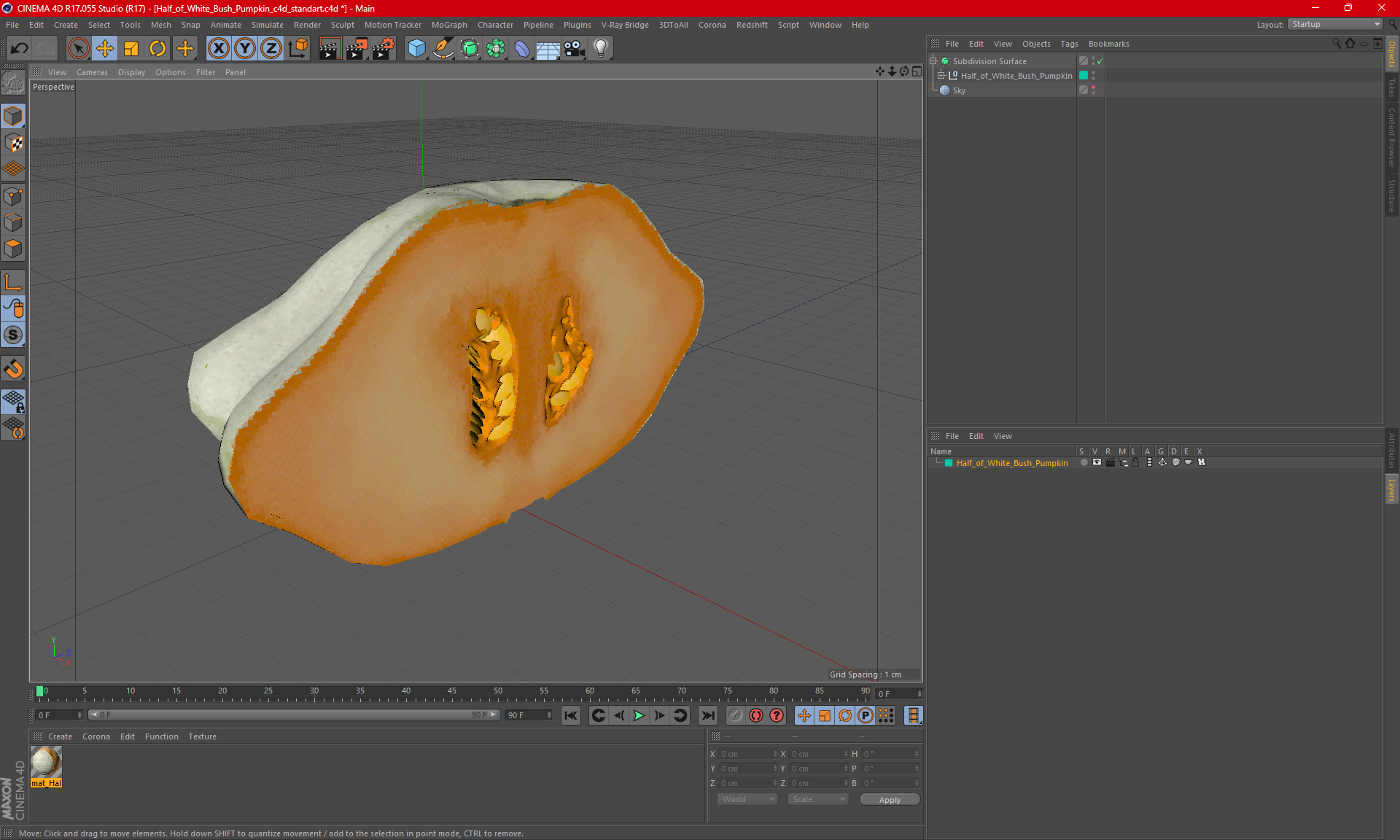The width and height of the screenshot is (1400, 840).
Task: Select the mat_Hal material thumbnail
Action: [46, 763]
